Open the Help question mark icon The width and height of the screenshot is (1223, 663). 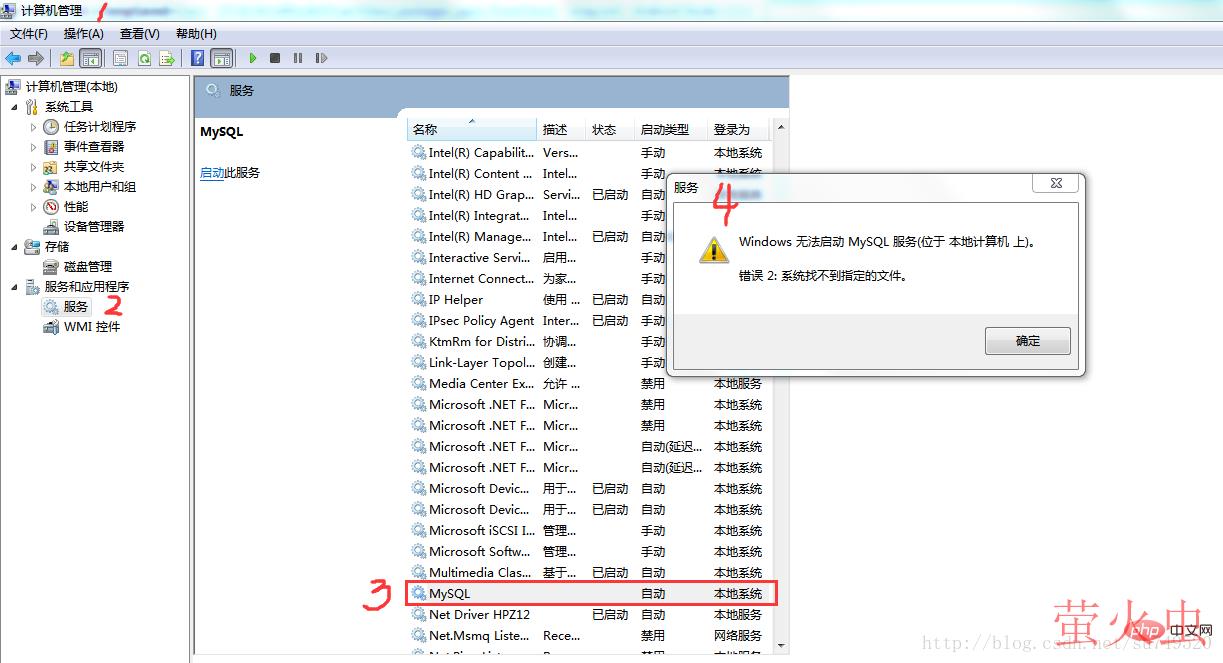tap(198, 58)
